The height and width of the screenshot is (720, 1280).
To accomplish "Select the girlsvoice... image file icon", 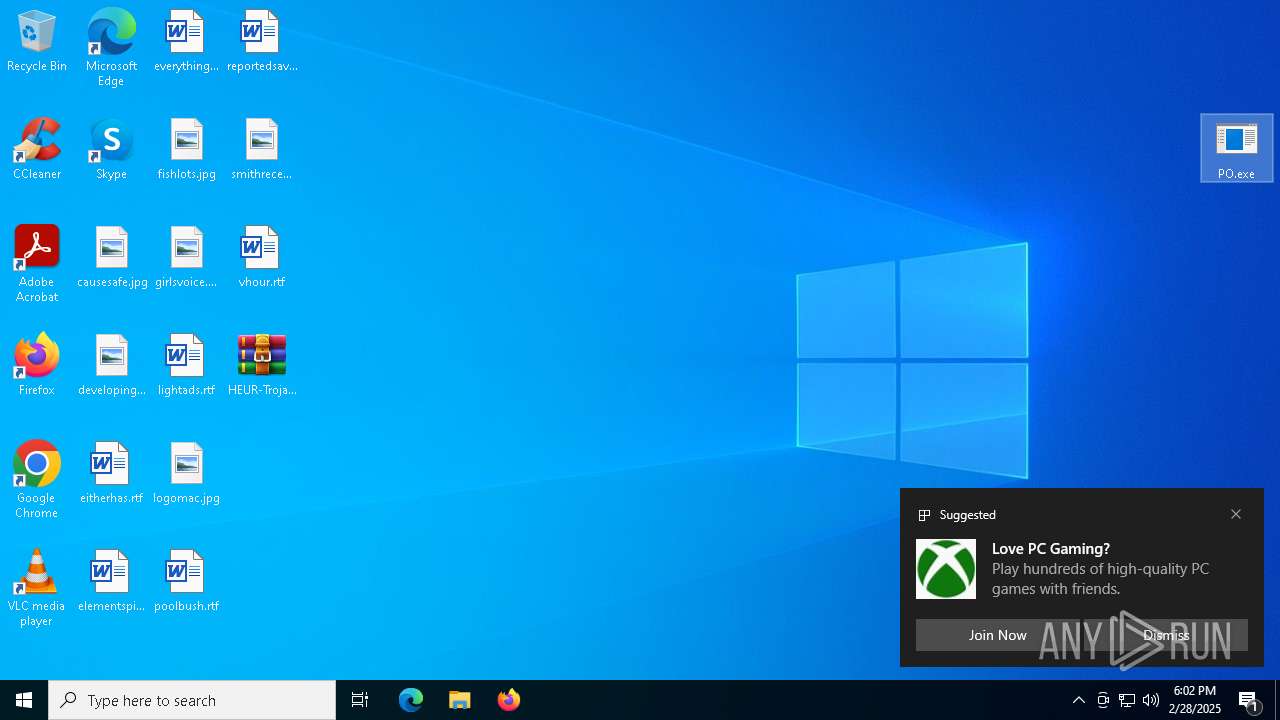I will [x=186, y=258].
